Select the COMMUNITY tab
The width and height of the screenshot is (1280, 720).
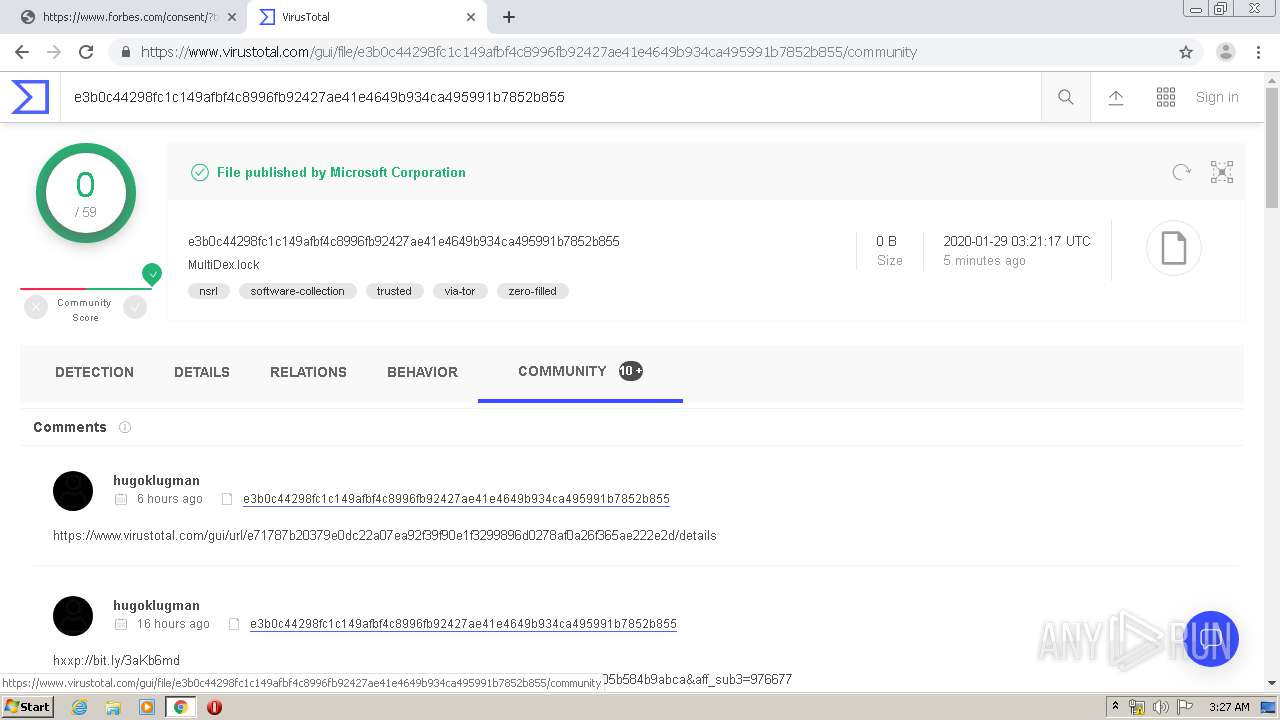(580, 371)
